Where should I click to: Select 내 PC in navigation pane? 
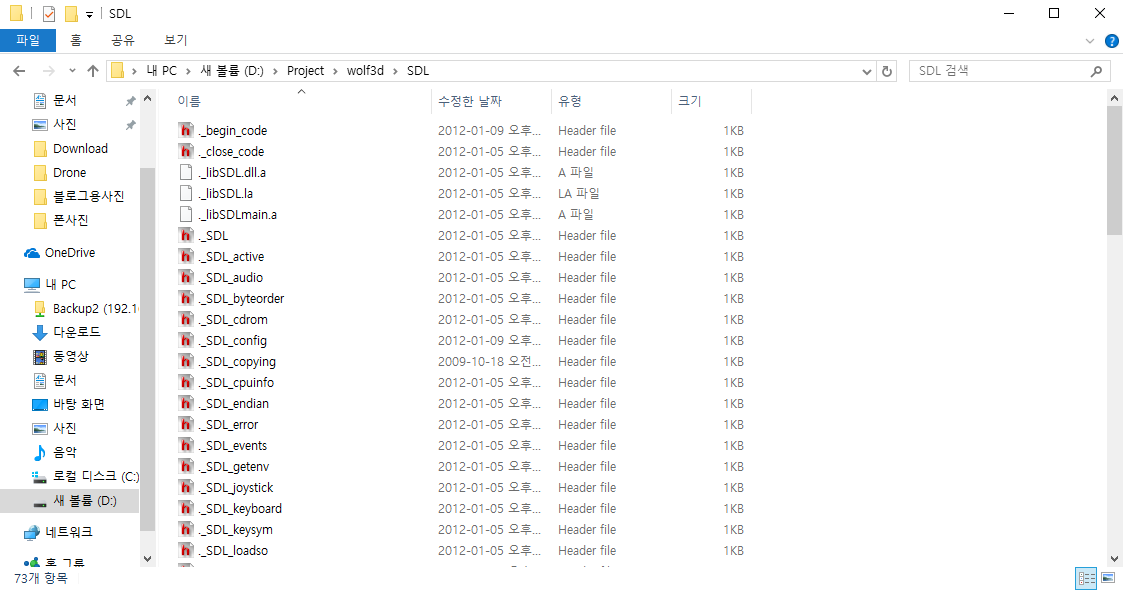tap(60, 284)
